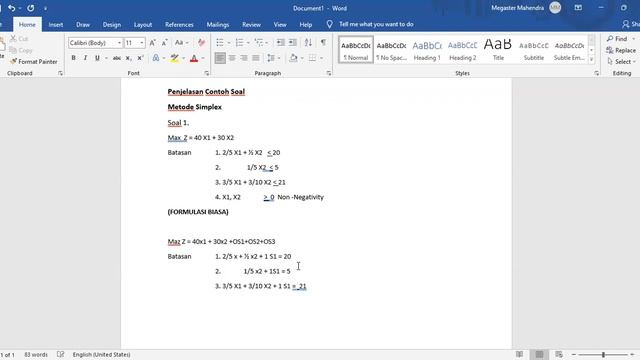Viewport: 640px width, 360px height.
Task: Click the 83 words status indicator
Action: point(36,355)
